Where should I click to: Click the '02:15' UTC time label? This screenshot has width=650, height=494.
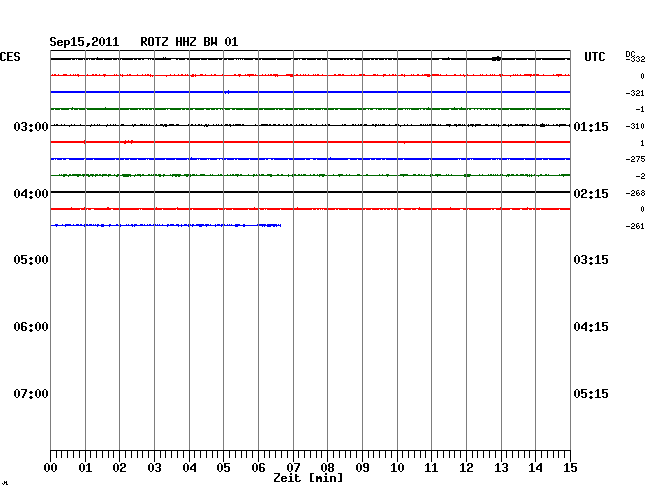point(591,194)
